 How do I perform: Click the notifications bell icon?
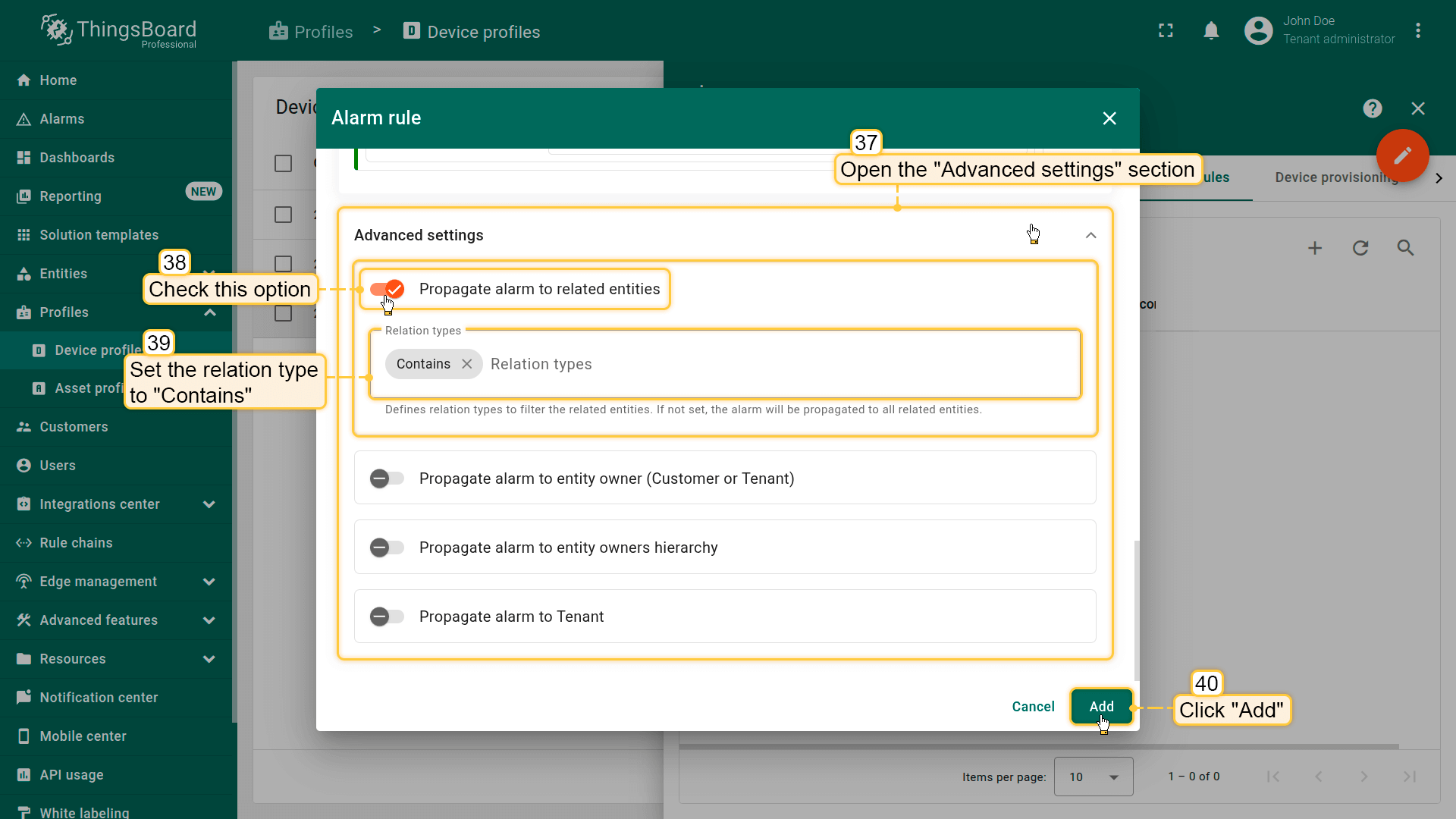pos(1211,31)
